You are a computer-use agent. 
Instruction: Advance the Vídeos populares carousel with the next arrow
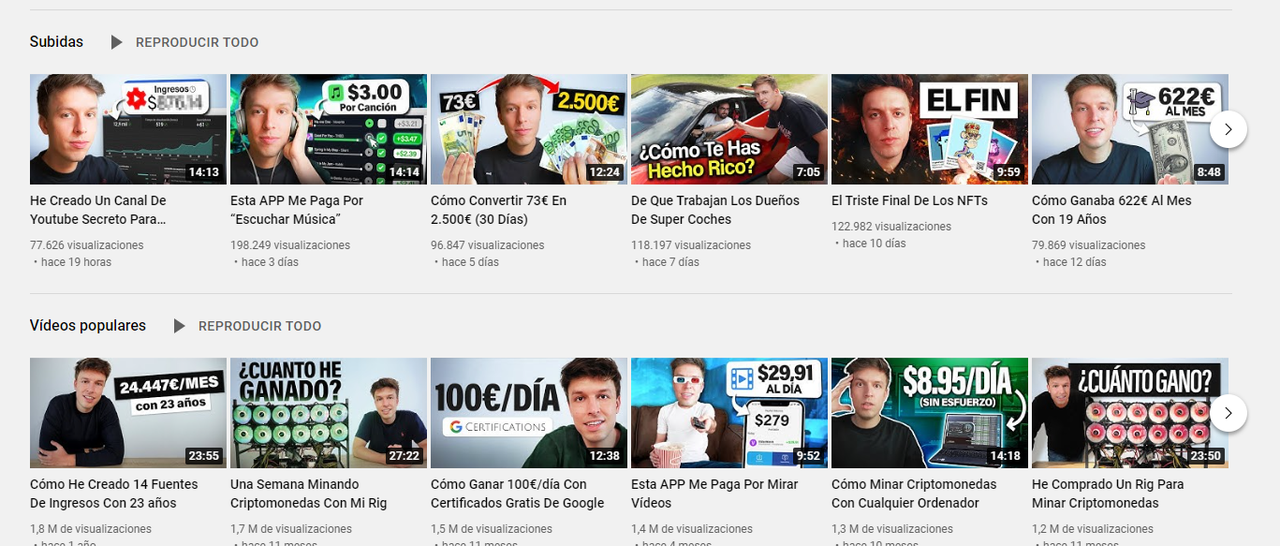pyautogui.click(x=1228, y=413)
